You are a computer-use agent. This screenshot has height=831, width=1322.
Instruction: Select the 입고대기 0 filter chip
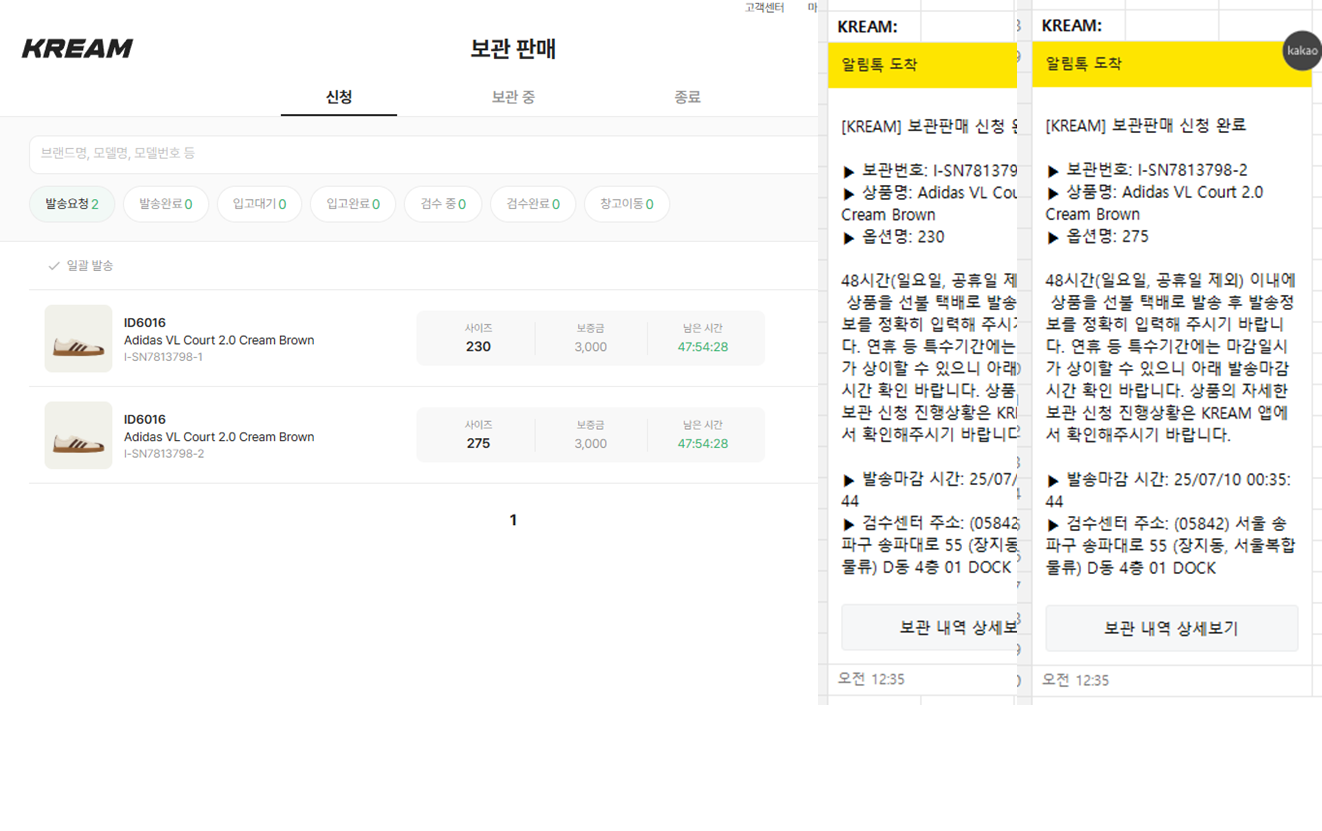click(x=259, y=204)
